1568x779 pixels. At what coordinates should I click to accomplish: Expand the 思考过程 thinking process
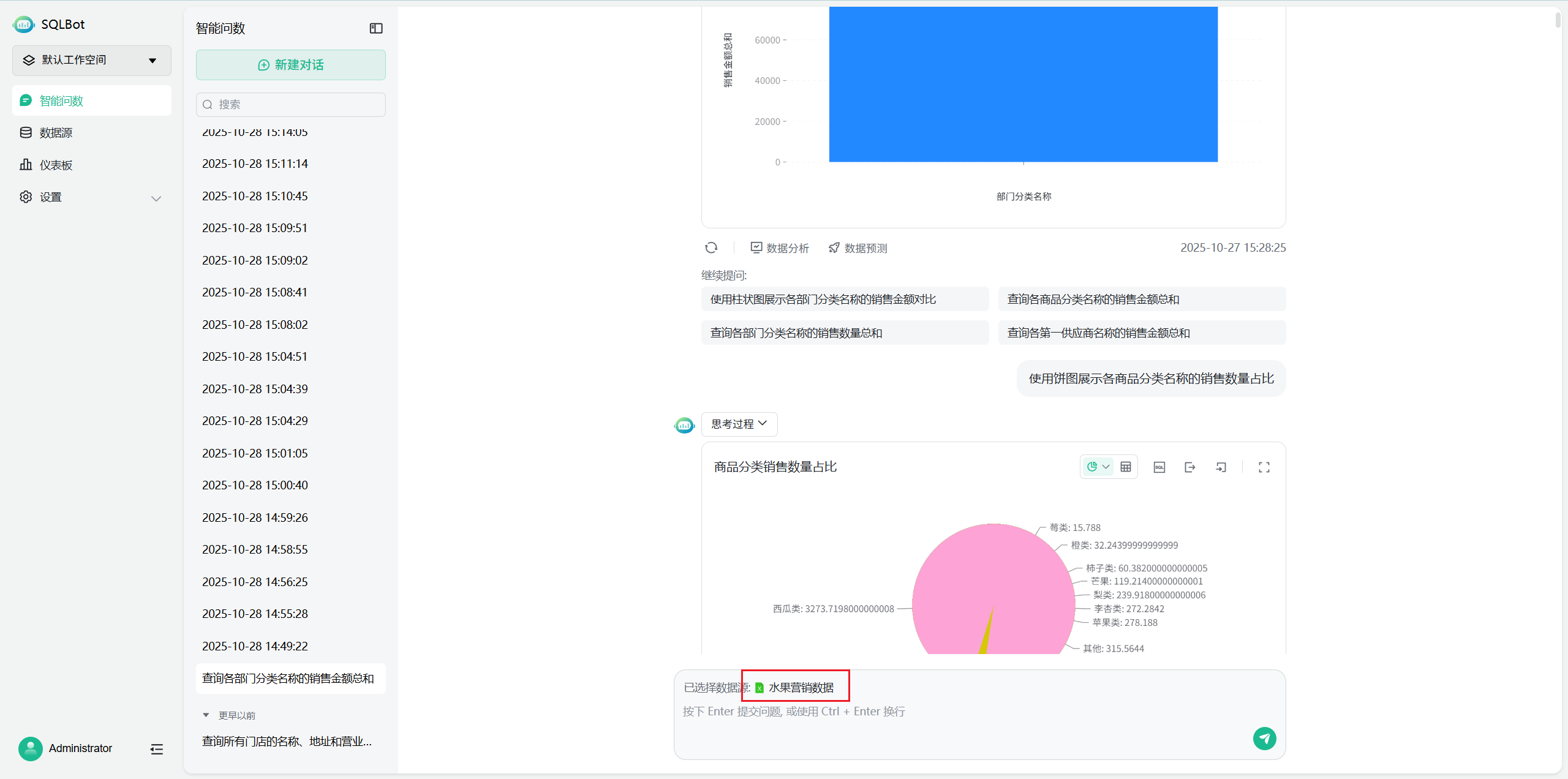(739, 424)
